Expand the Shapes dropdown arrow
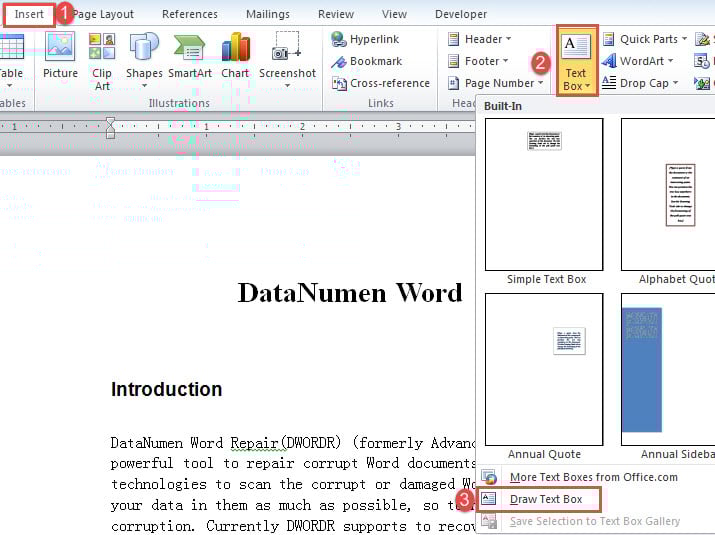The width and height of the screenshot is (715, 535). point(144,86)
